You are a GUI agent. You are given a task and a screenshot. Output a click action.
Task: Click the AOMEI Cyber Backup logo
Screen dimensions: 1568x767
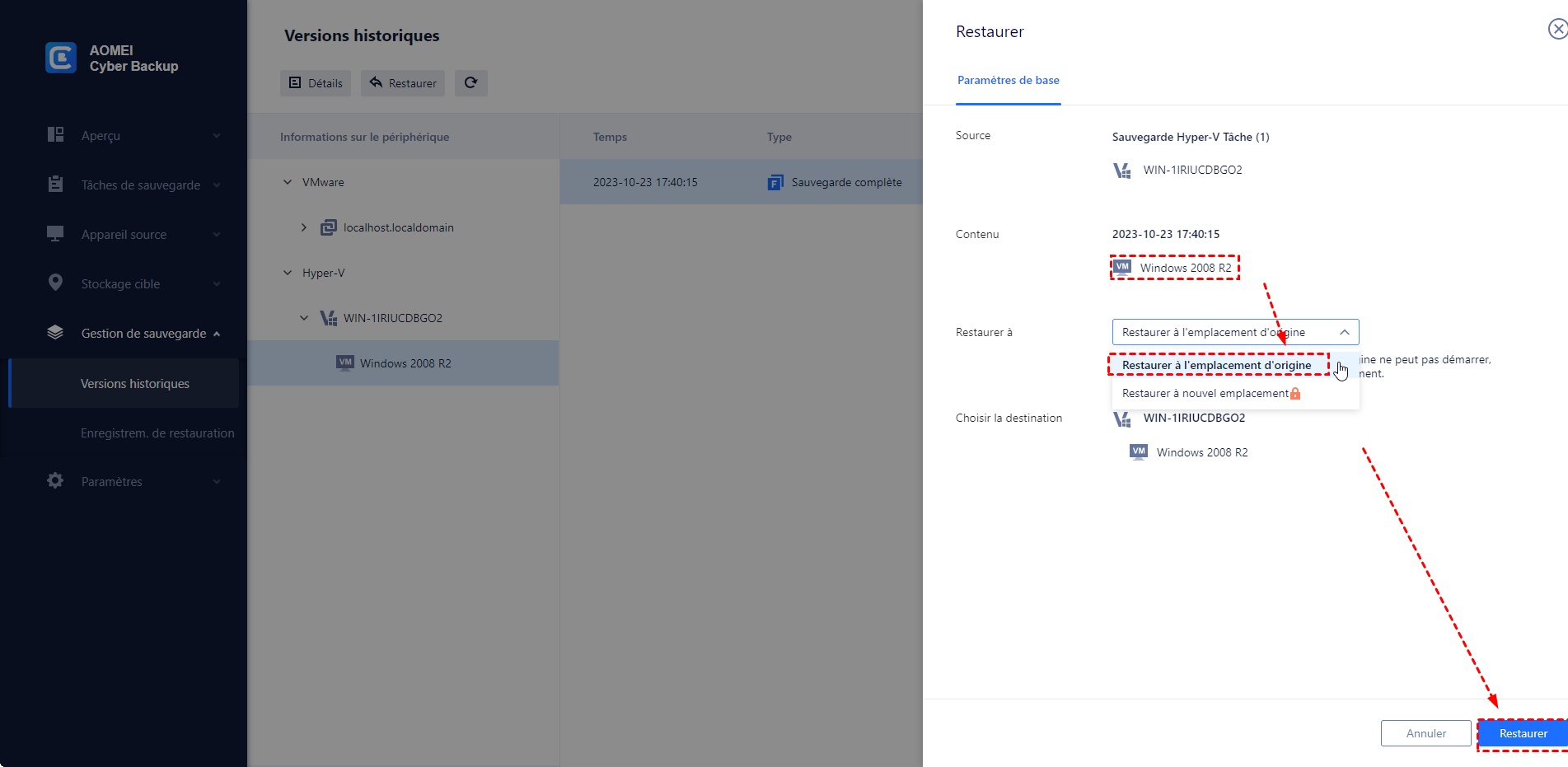61,58
